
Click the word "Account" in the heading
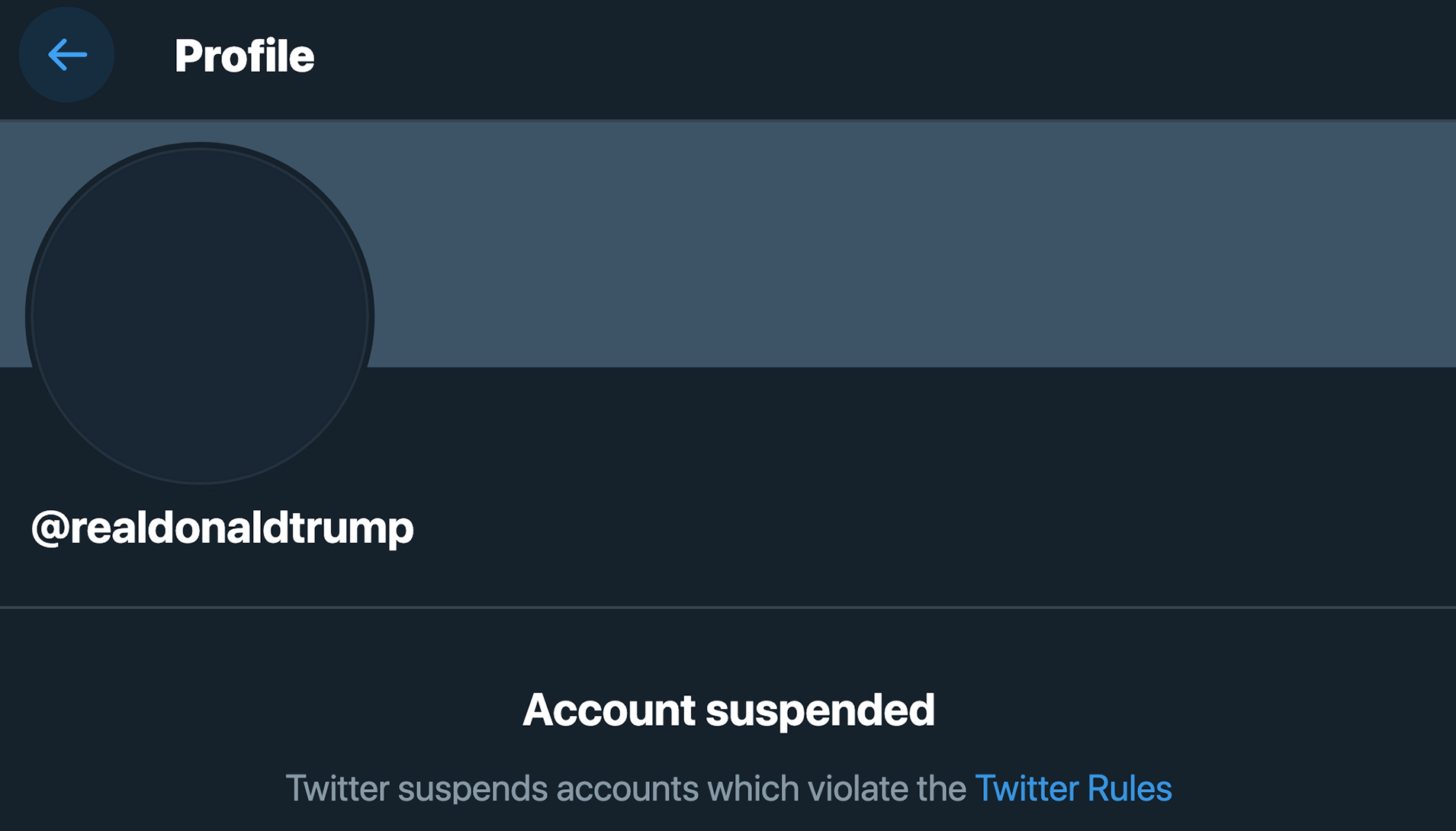[609, 710]
